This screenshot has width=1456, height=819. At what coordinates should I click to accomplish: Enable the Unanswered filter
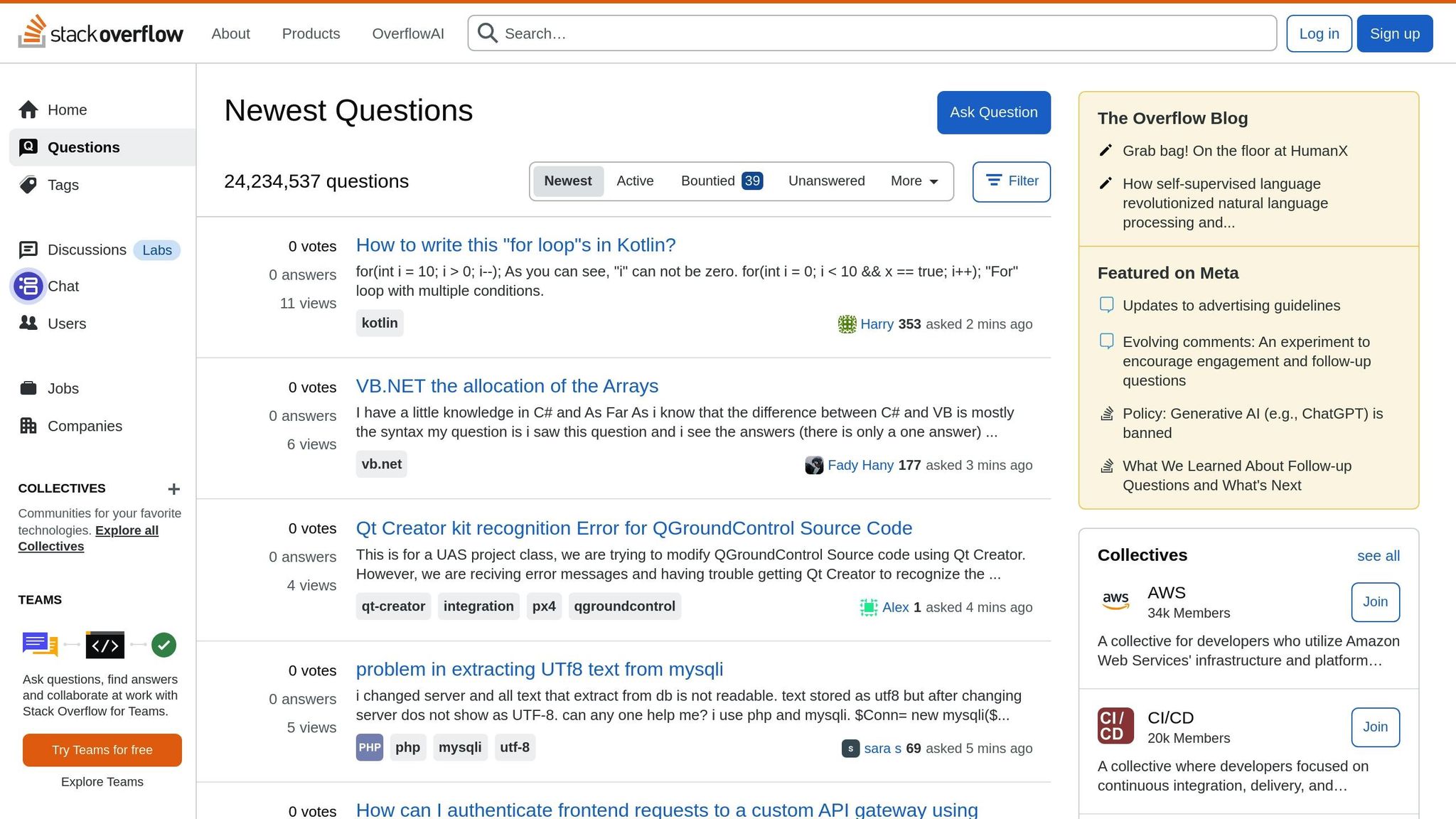click(x=826, y=181)
